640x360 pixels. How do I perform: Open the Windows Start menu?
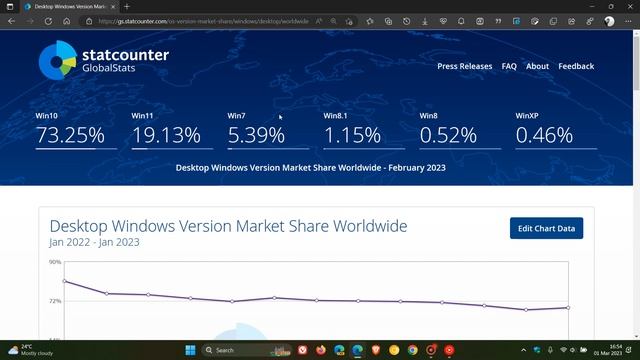190,350
